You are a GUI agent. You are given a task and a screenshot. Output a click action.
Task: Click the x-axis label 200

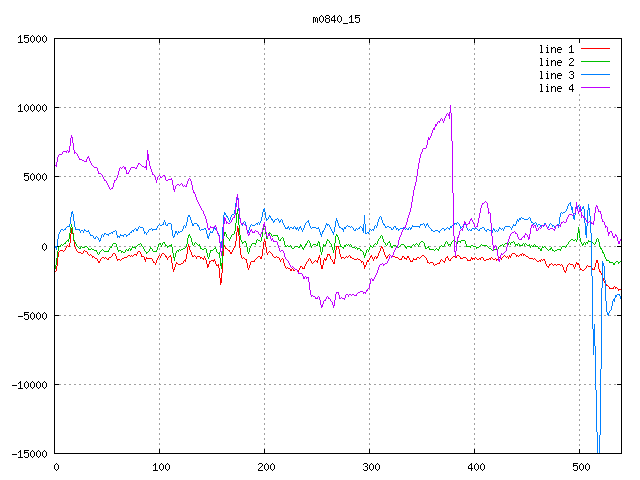tap(266, 467)
